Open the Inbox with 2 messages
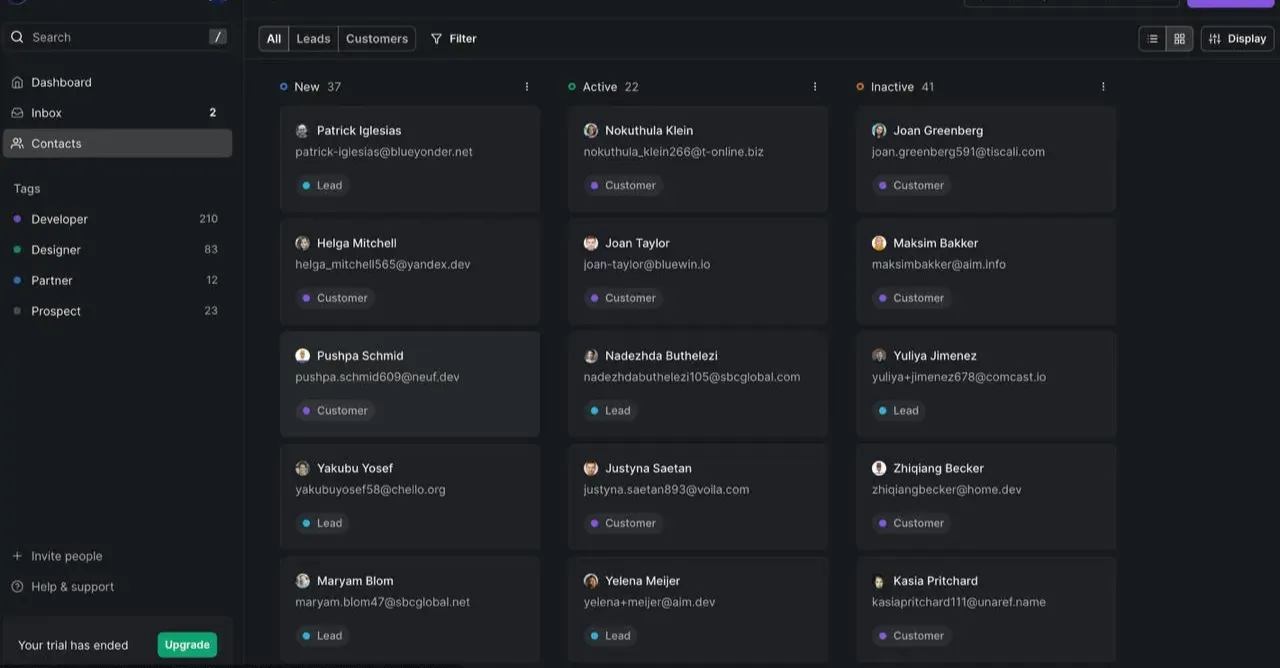1280x668 pixels. click(x=46, y=113)
